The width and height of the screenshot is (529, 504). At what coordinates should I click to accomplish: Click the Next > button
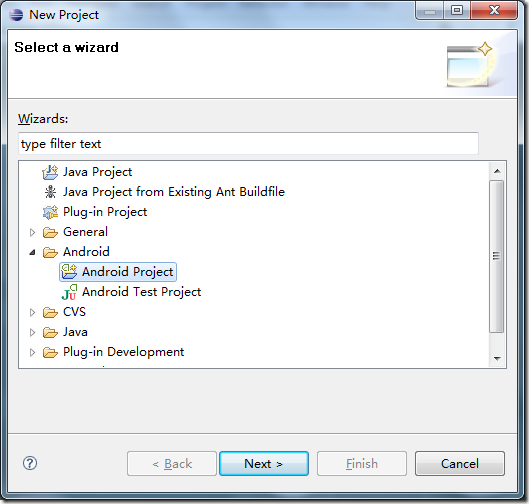pos(264,464)
